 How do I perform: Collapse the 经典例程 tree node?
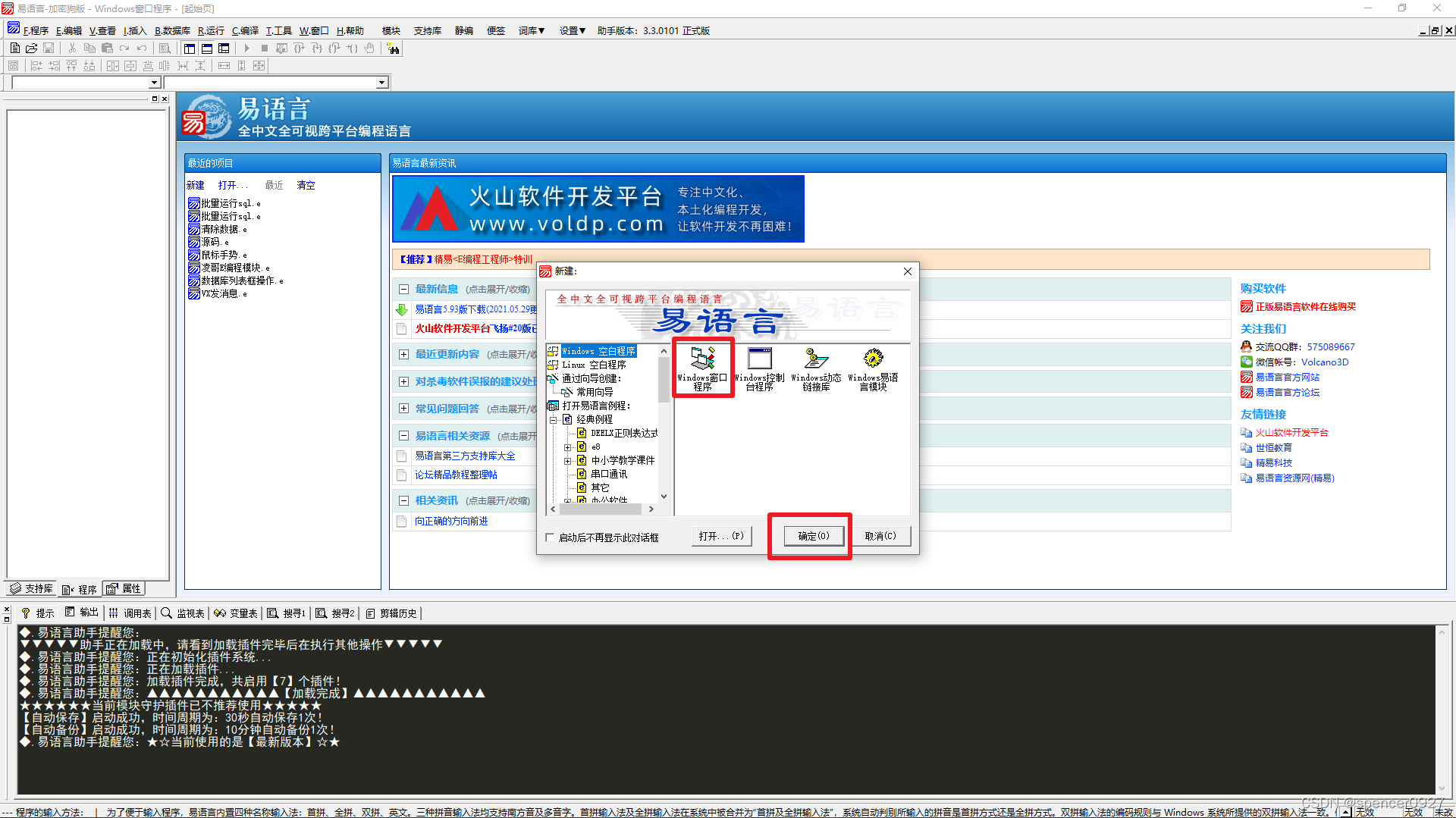click(553, 419)
